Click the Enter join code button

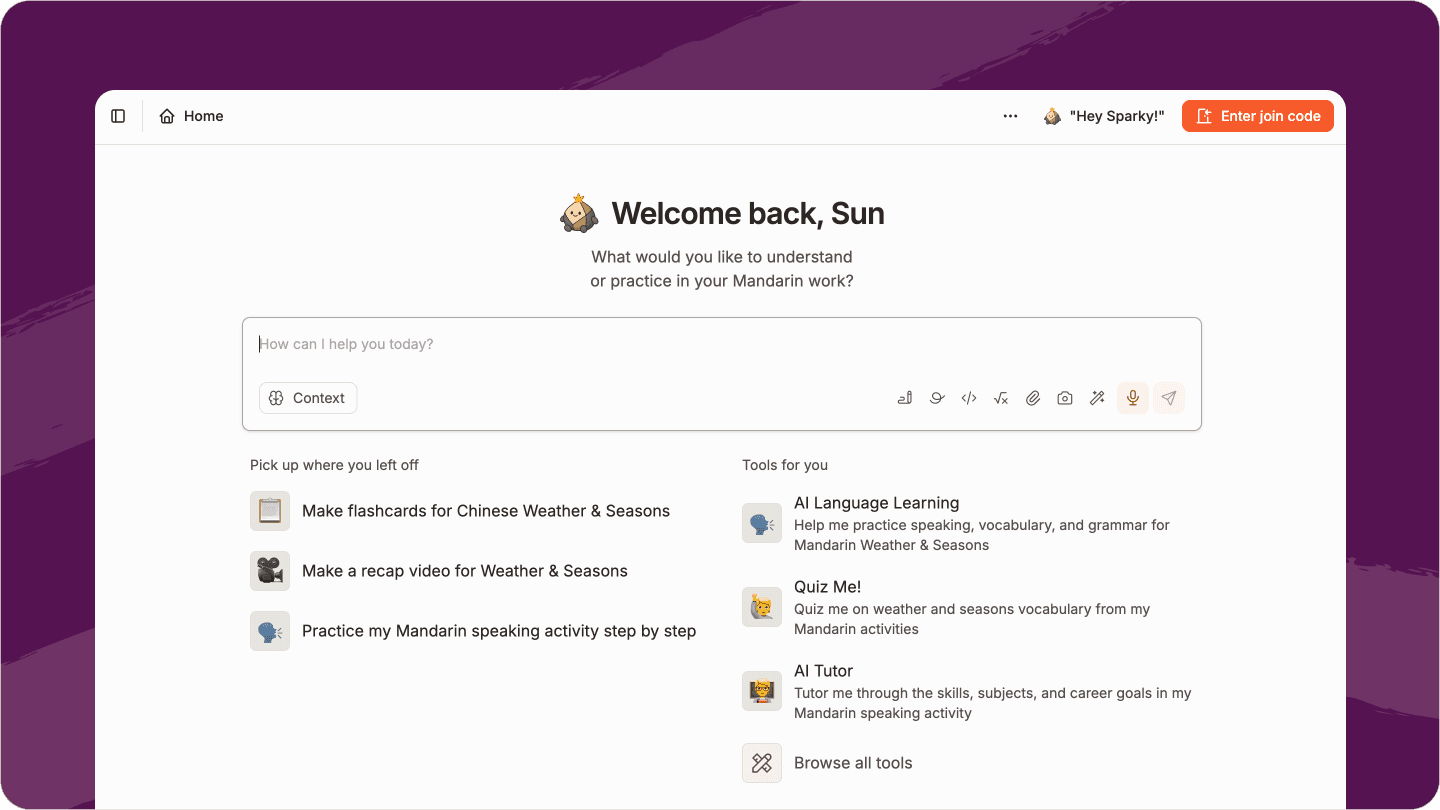coord(1257,116)
